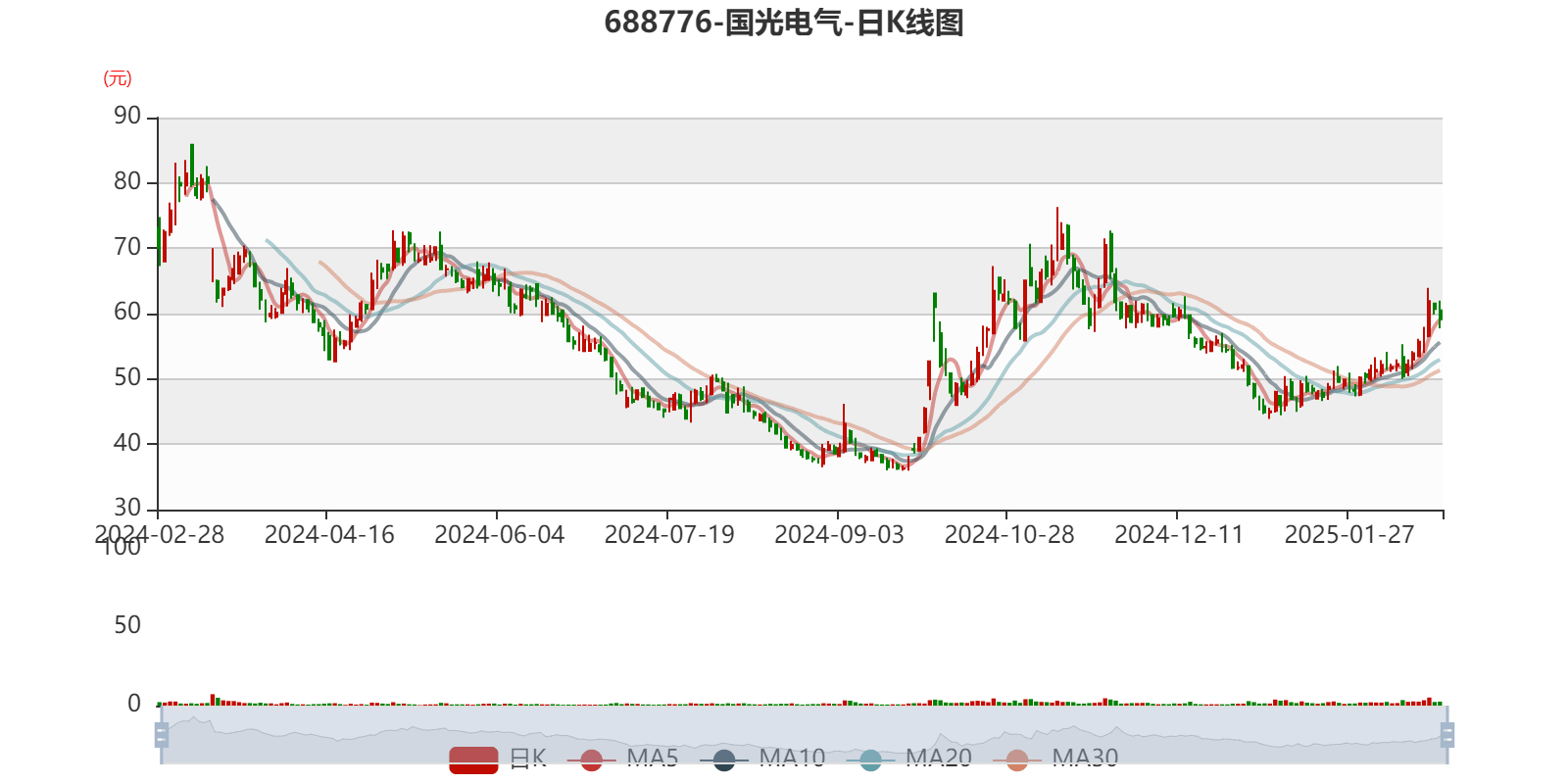Hide the MA5 series via its label
The height and width of the screenshot is (784, 1568).
pyautogui.click(x=653, y=758)
